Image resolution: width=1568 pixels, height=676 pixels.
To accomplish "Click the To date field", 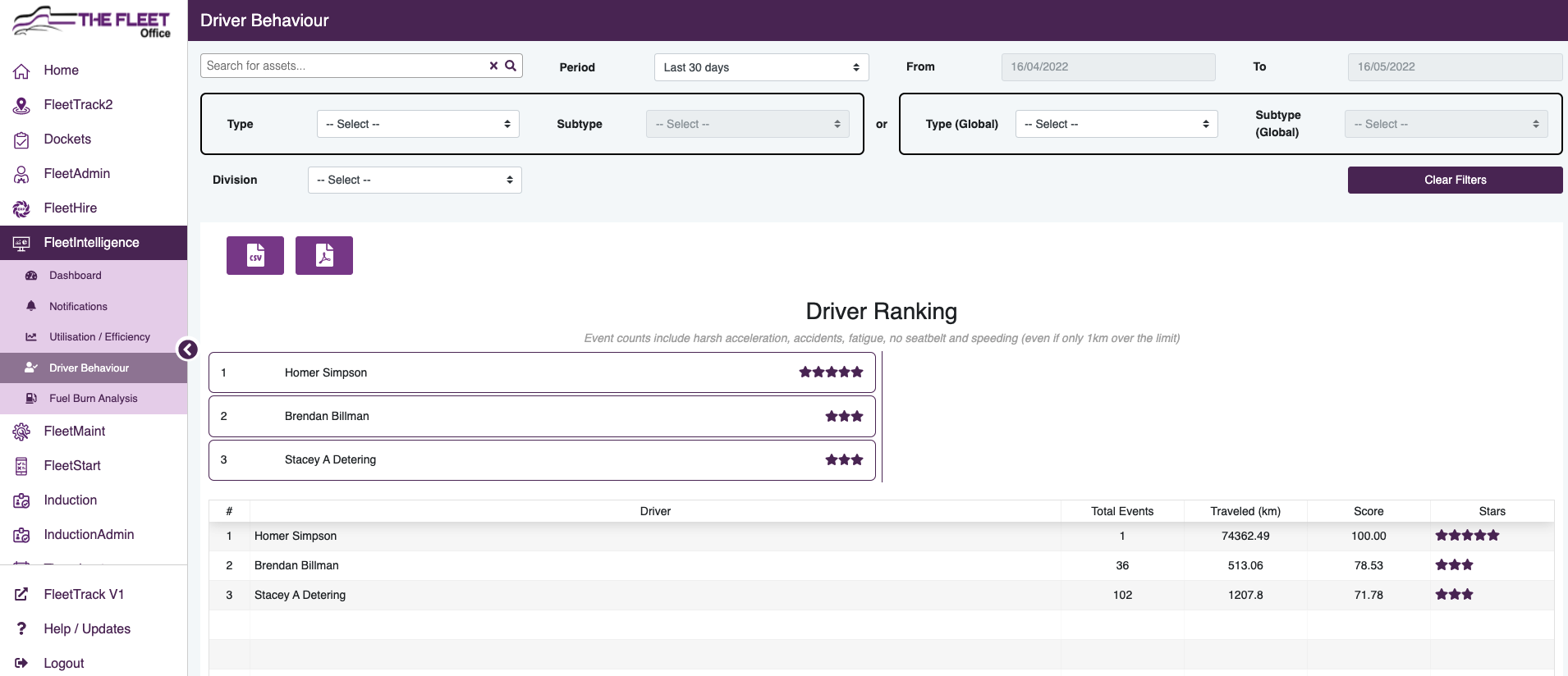I will (1455, 67).
